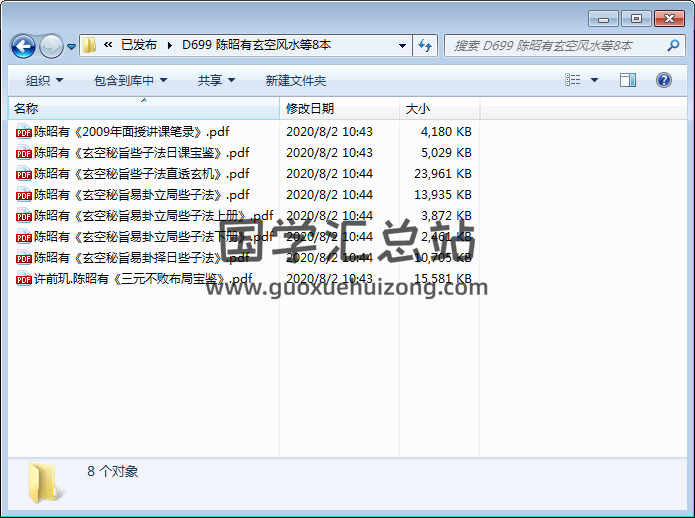Viewport: 695px width, 518px height.
Task: Select file name 玄空秘旨易卦择日些子法
Action: coord(141,257)
